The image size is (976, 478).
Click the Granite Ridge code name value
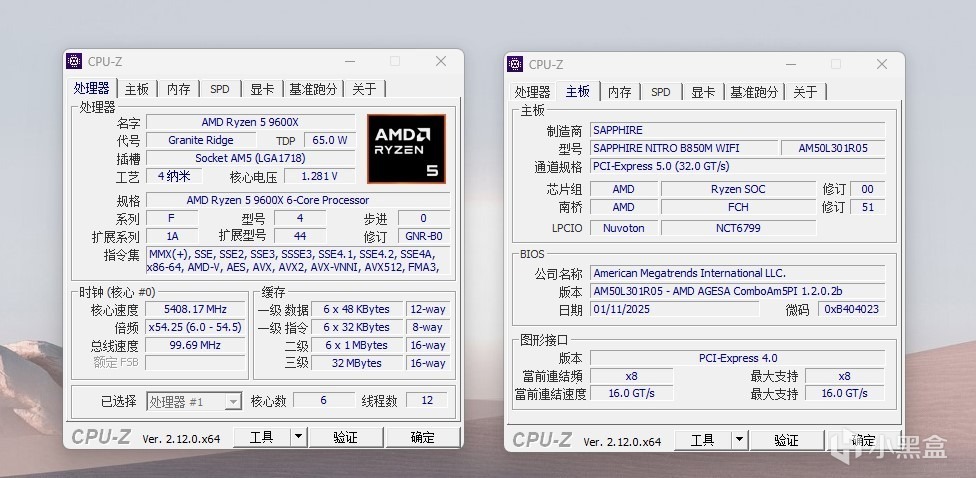click(x=201, y=140)
